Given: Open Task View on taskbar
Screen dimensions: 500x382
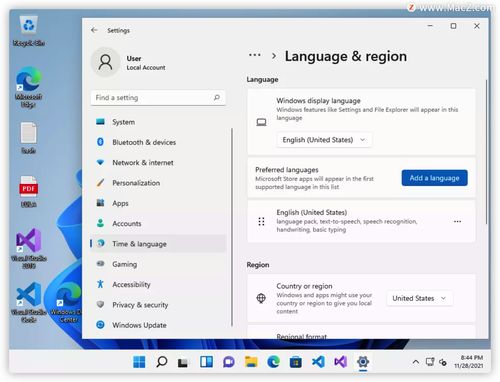Looking at the screenshot, I should (x=183, y=362).
